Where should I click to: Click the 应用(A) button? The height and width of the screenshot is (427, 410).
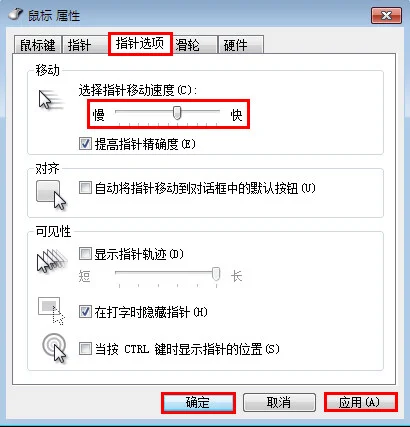[361, 403]
